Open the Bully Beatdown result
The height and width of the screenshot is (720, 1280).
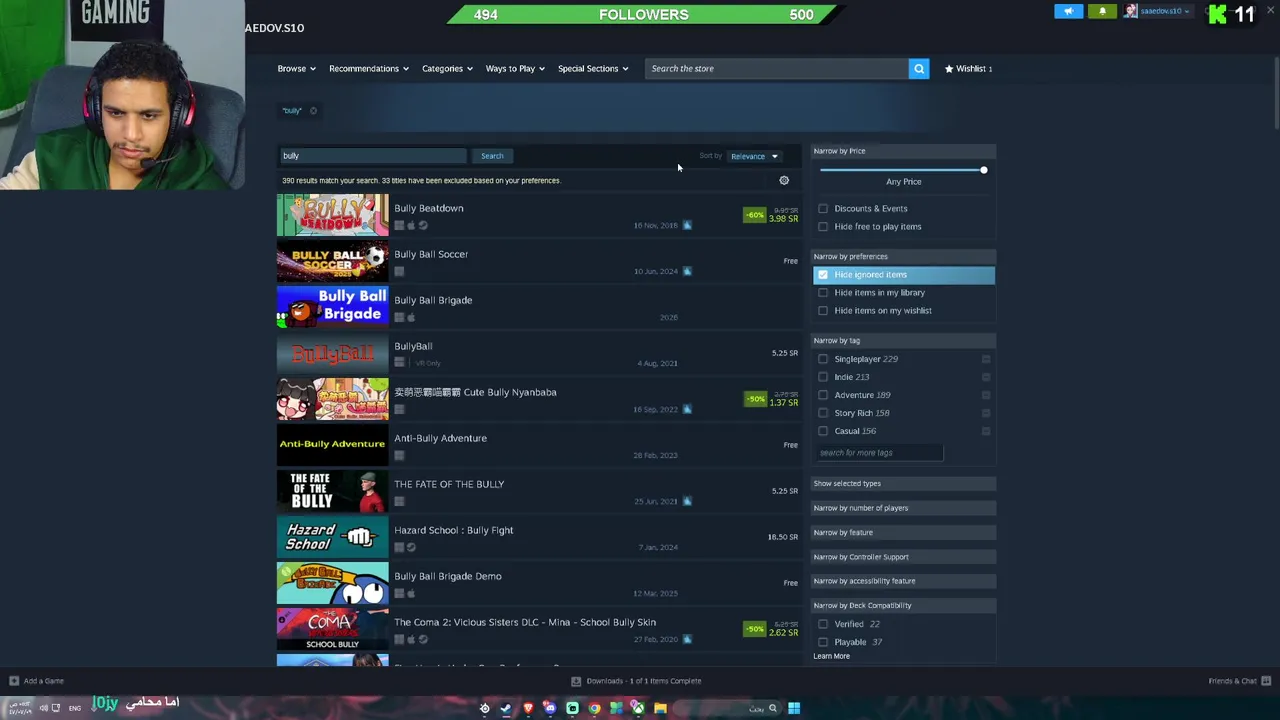pos(540,215)
